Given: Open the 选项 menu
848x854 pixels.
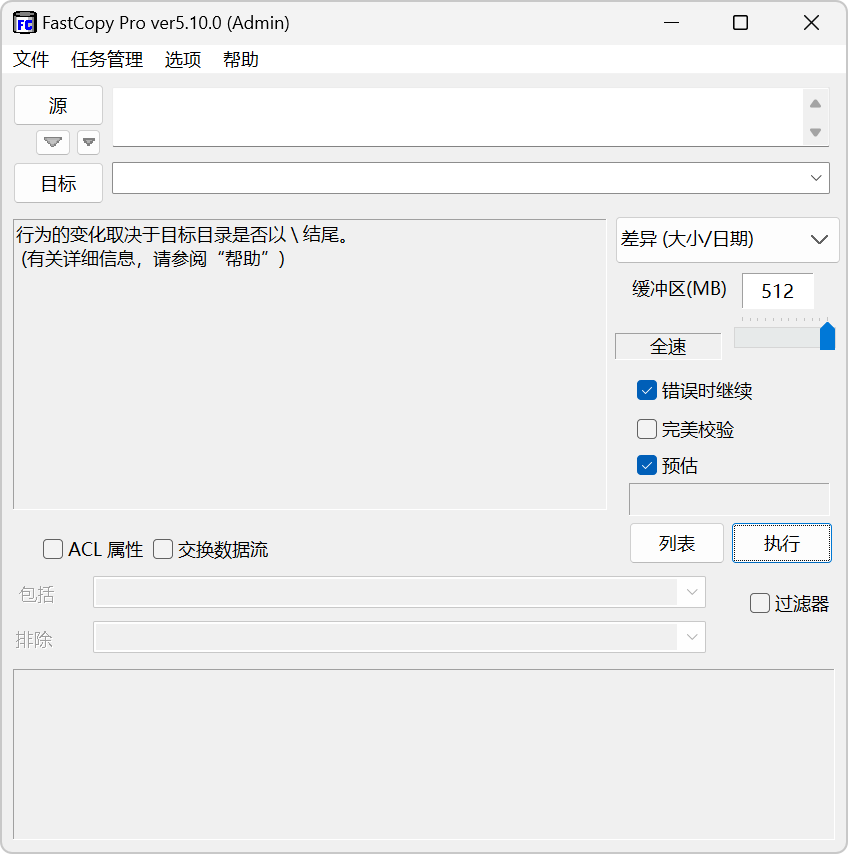Looking at the screenshot, I should [182, 60].
